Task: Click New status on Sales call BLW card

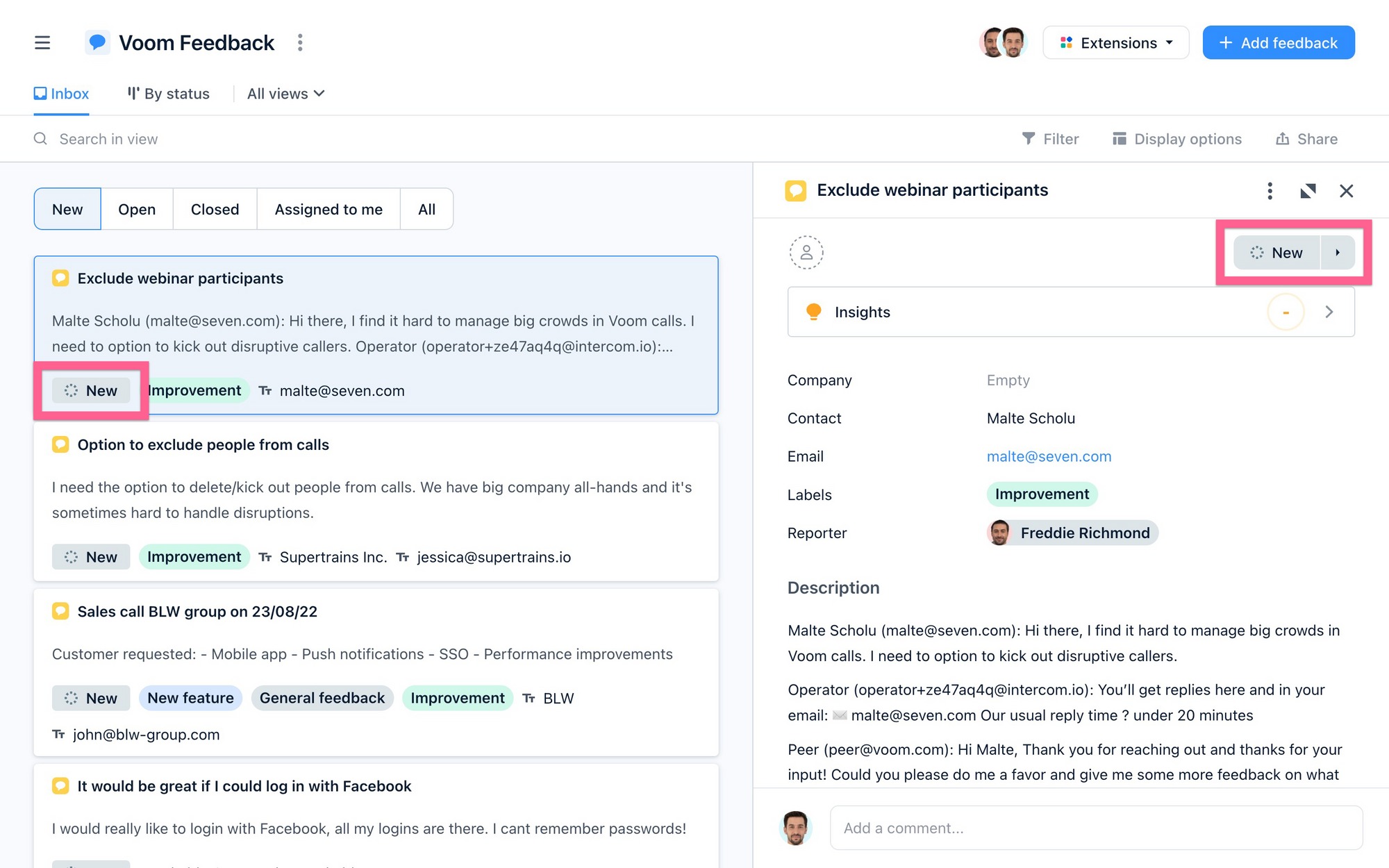Action: pyautogui.click(x=91, y=698)
